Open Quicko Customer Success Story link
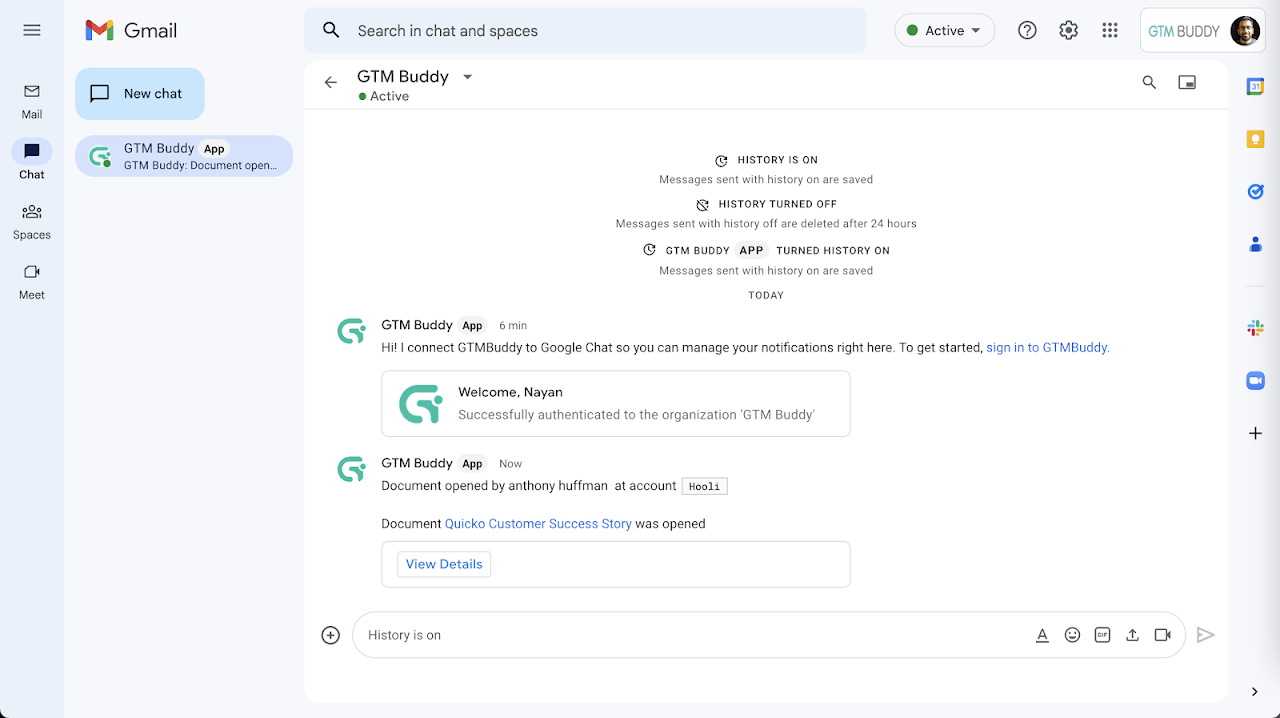This screenshot has height=718, width=1280. click(538, 523)
